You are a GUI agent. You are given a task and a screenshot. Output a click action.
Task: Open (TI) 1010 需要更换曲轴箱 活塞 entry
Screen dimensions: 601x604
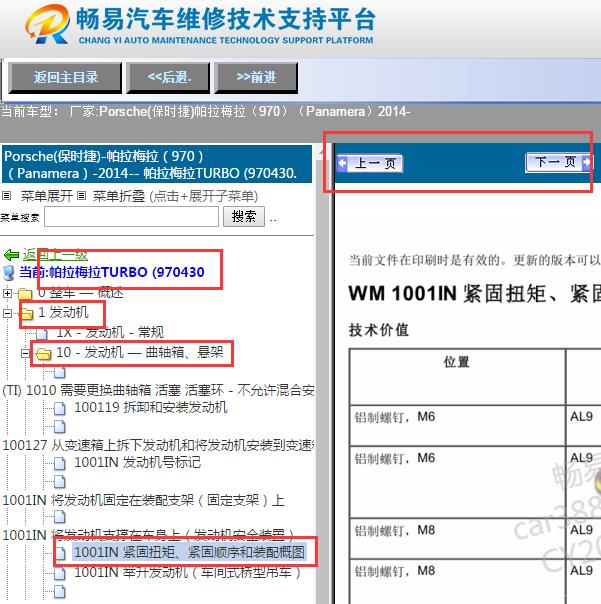tap(158, 390)
